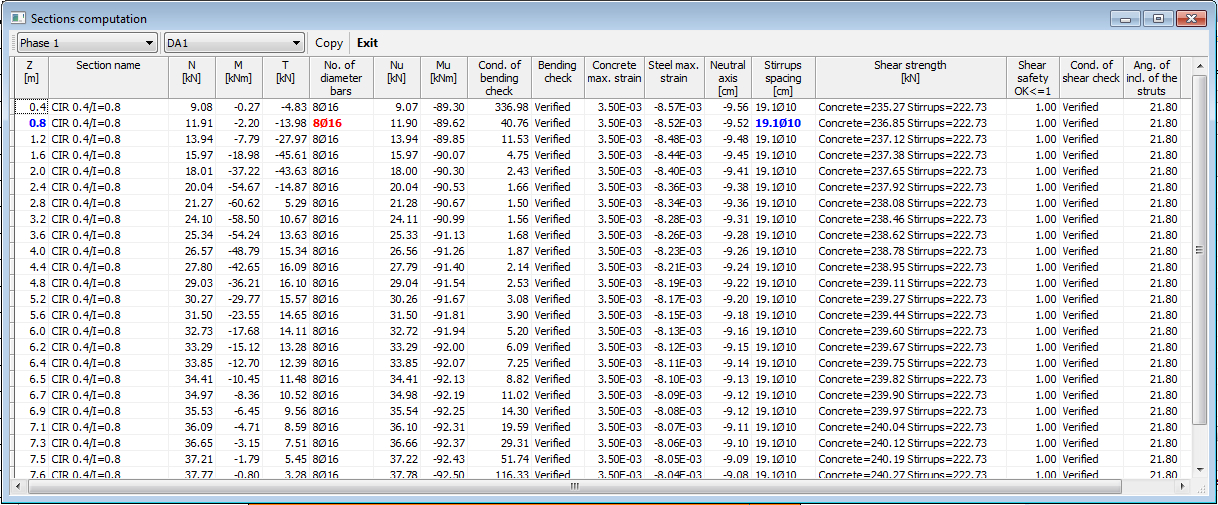Screen dimensions: 1218x505
Task: Select the highlighted row at Z 0.8
Action: [x=37, y=123]
